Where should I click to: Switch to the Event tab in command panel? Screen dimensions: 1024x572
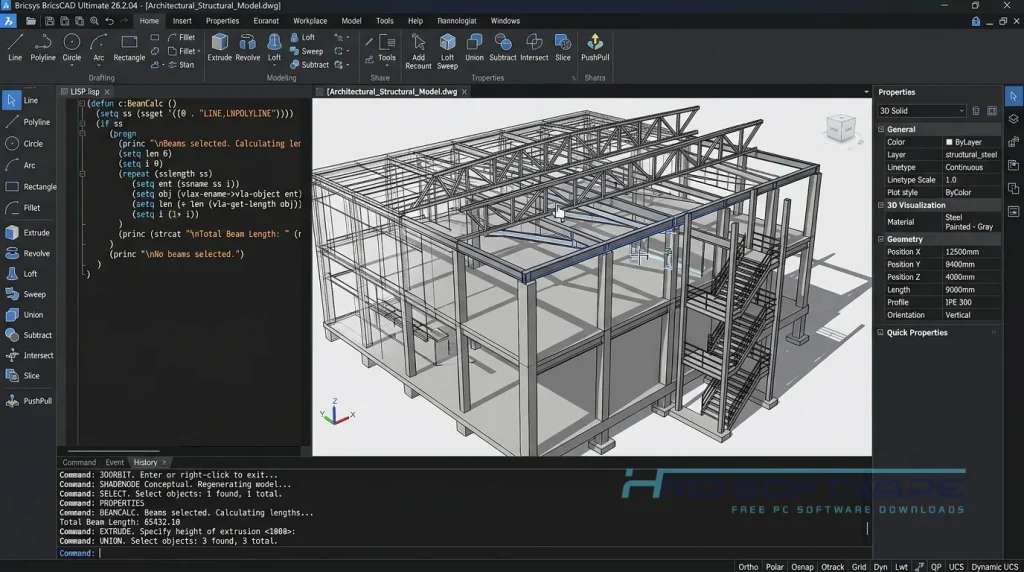coord(114,462)
